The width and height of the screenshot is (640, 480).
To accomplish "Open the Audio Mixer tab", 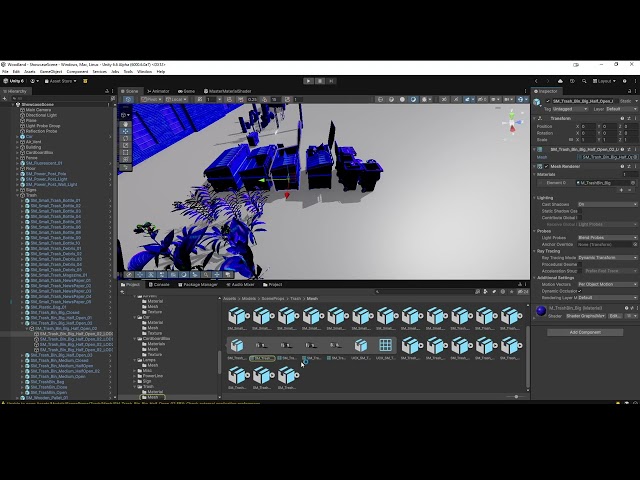I will (240, 284).
